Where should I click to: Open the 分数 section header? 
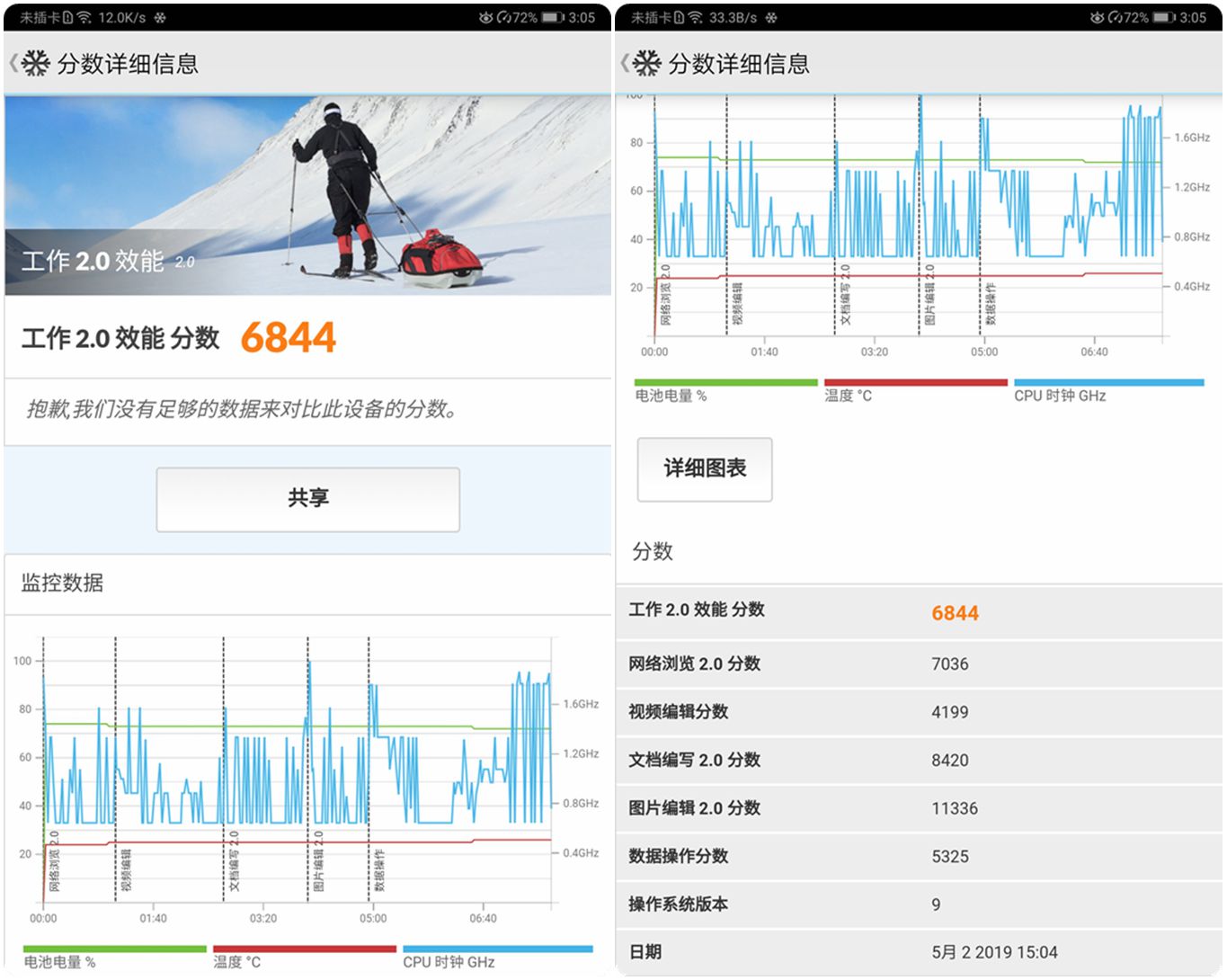[x=652, y=551]
